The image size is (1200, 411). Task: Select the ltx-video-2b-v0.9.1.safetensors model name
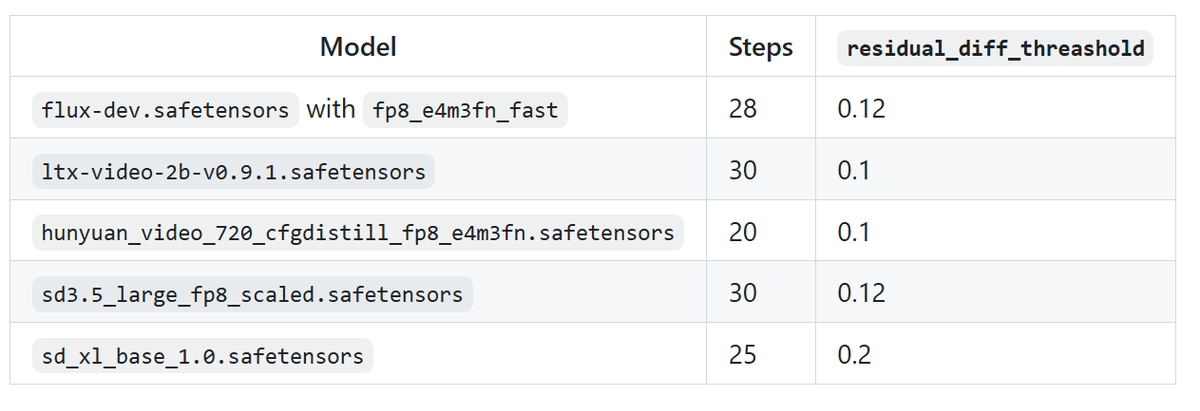[x=233, y=171]
